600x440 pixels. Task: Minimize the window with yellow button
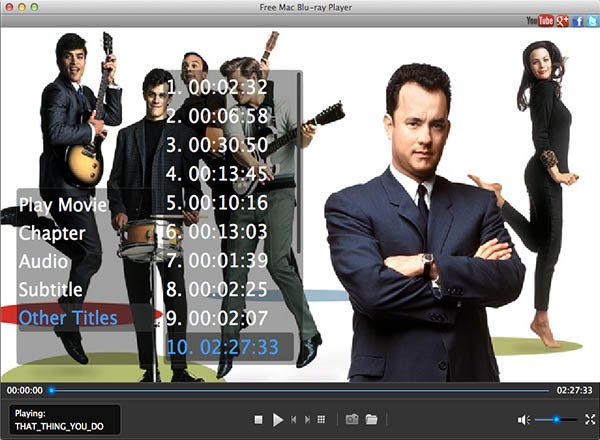(22, 7)
